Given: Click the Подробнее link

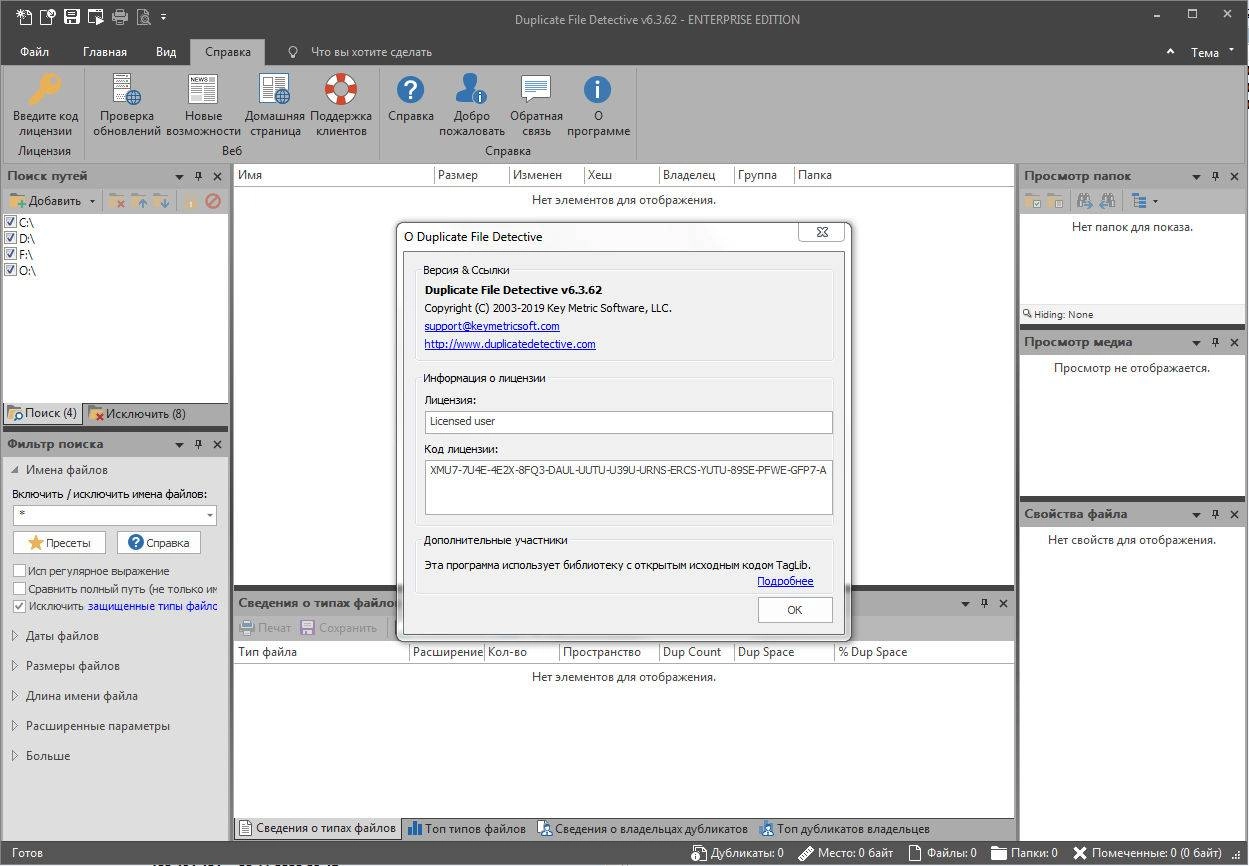Looking at the screenshot, I should [x=785, y=581].
